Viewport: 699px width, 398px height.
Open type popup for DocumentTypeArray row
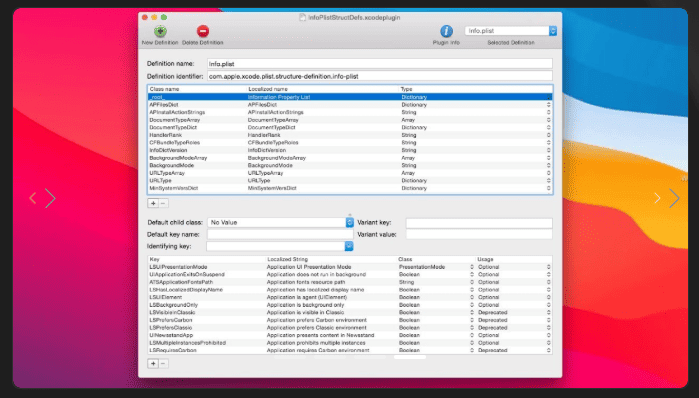coord(549,120)
